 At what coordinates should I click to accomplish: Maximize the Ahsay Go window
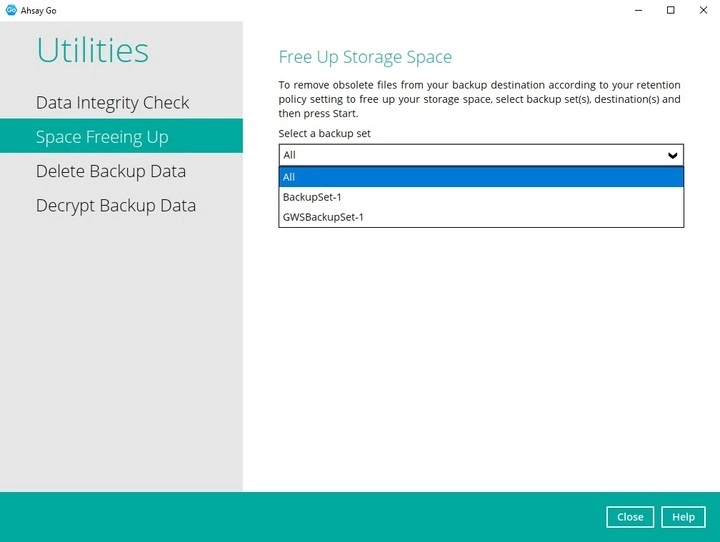coord(670,10)
